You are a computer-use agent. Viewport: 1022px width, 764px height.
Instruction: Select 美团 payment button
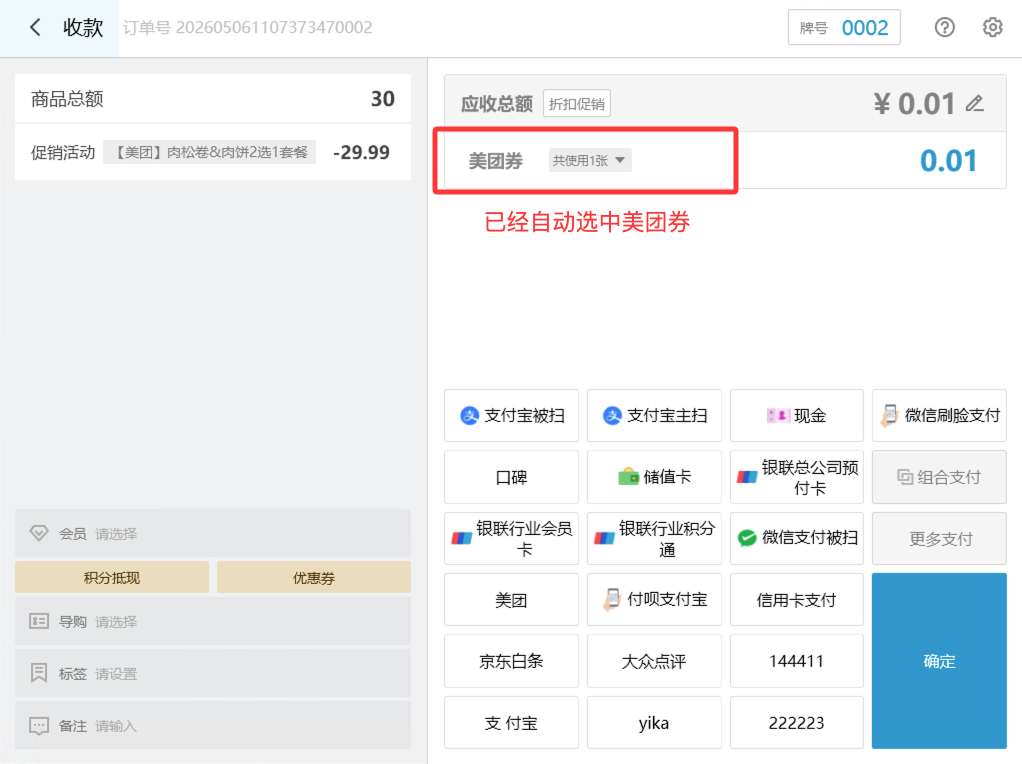coord(511,600)
